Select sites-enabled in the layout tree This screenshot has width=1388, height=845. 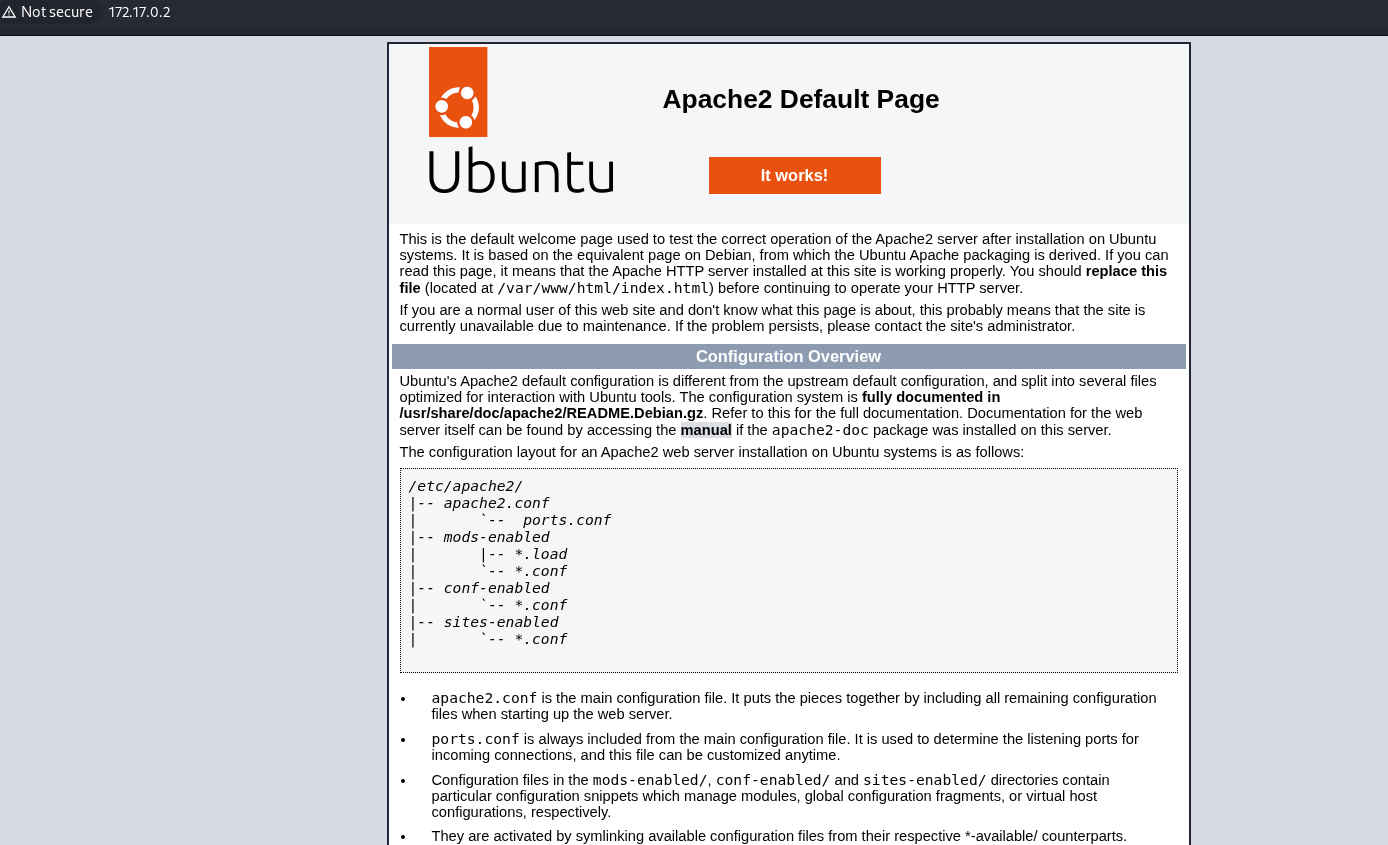[500, 622]
